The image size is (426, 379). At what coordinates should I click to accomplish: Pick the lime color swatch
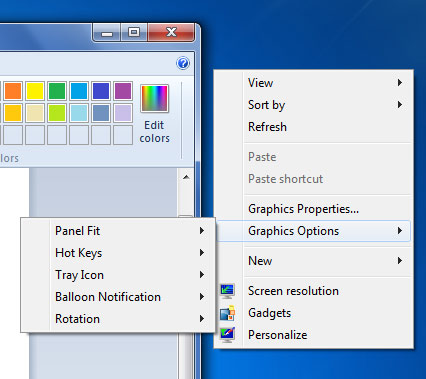click(x=57, y=113)
